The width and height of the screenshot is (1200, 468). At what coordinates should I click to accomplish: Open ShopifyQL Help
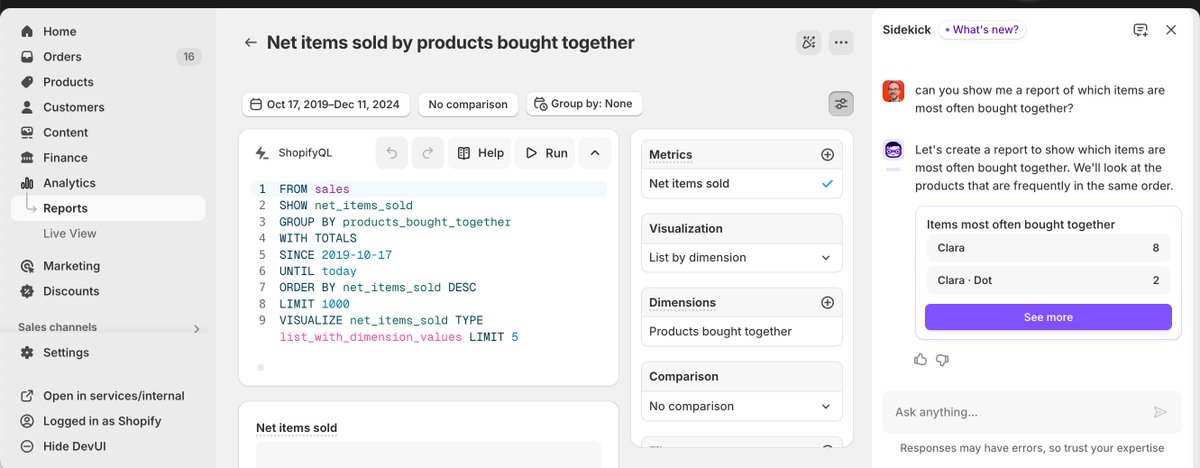pos(480,153)
